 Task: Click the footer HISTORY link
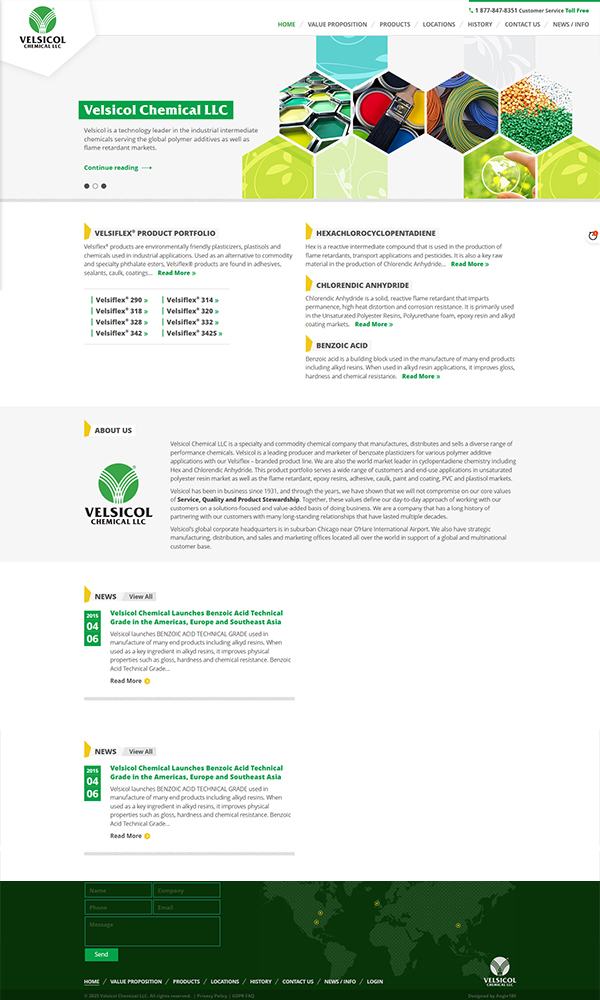tap(261, 982)
